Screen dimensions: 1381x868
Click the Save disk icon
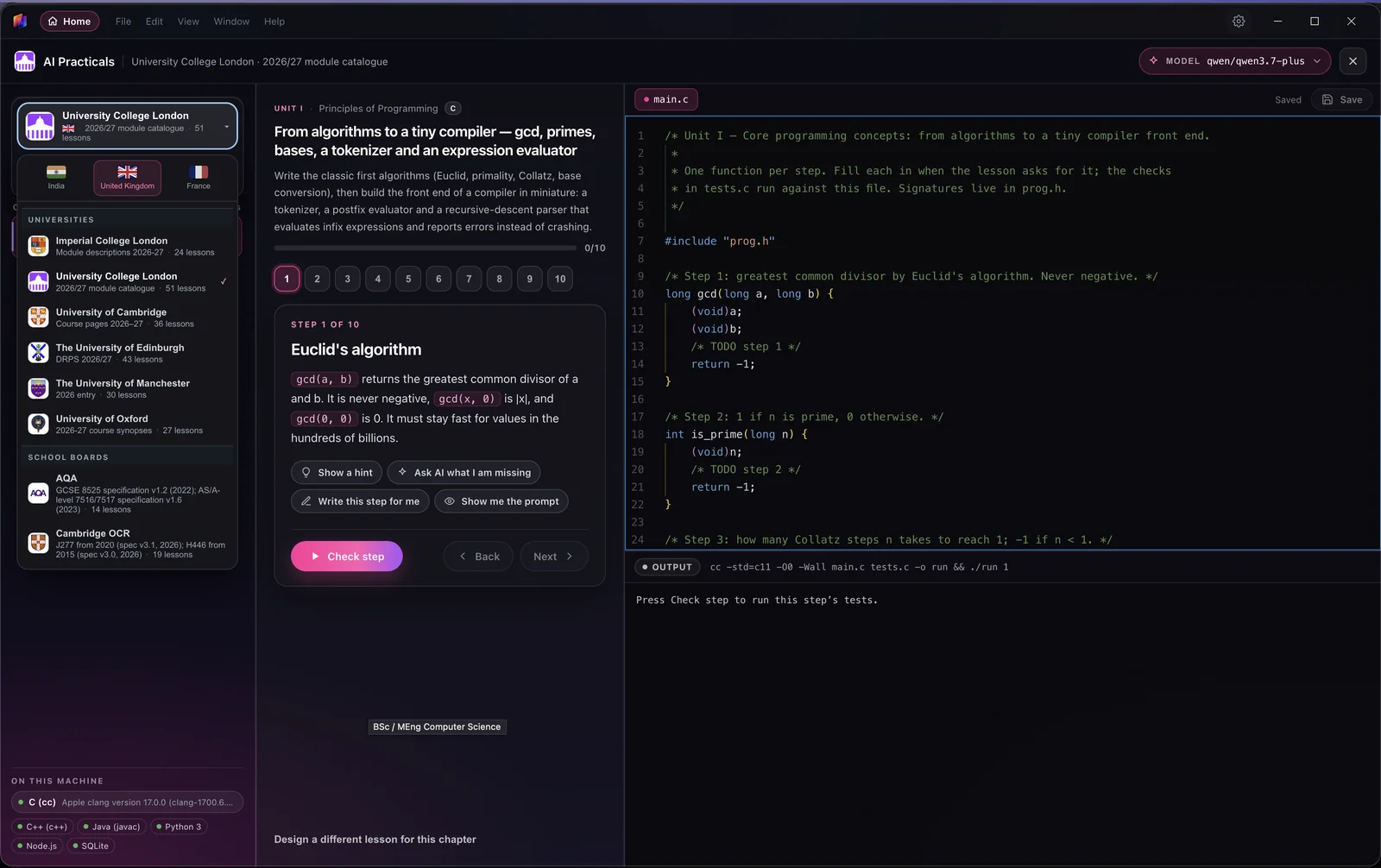click(x=1327, y=100)
